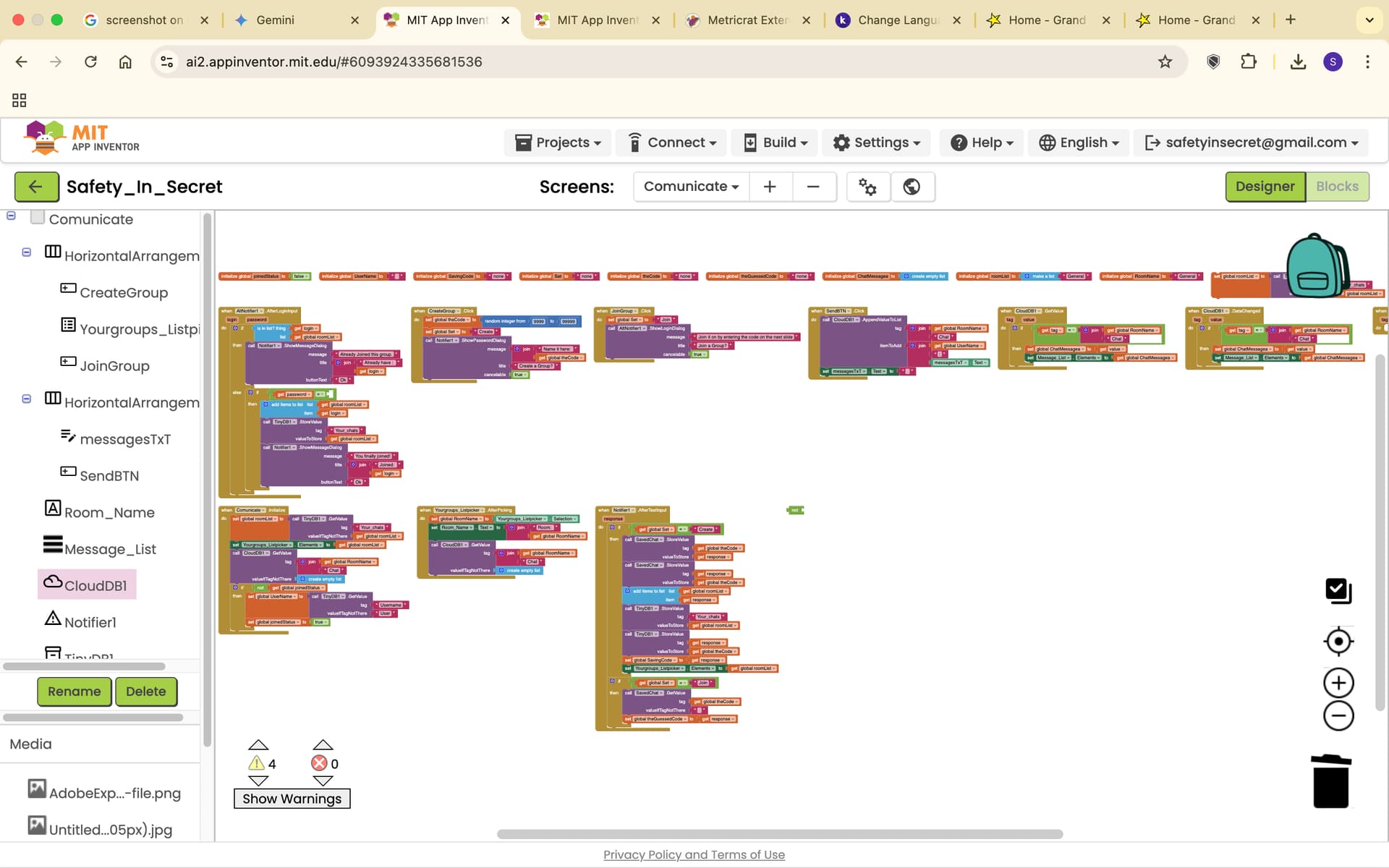
Task: Reload the browser page
Action: point(90,62)
